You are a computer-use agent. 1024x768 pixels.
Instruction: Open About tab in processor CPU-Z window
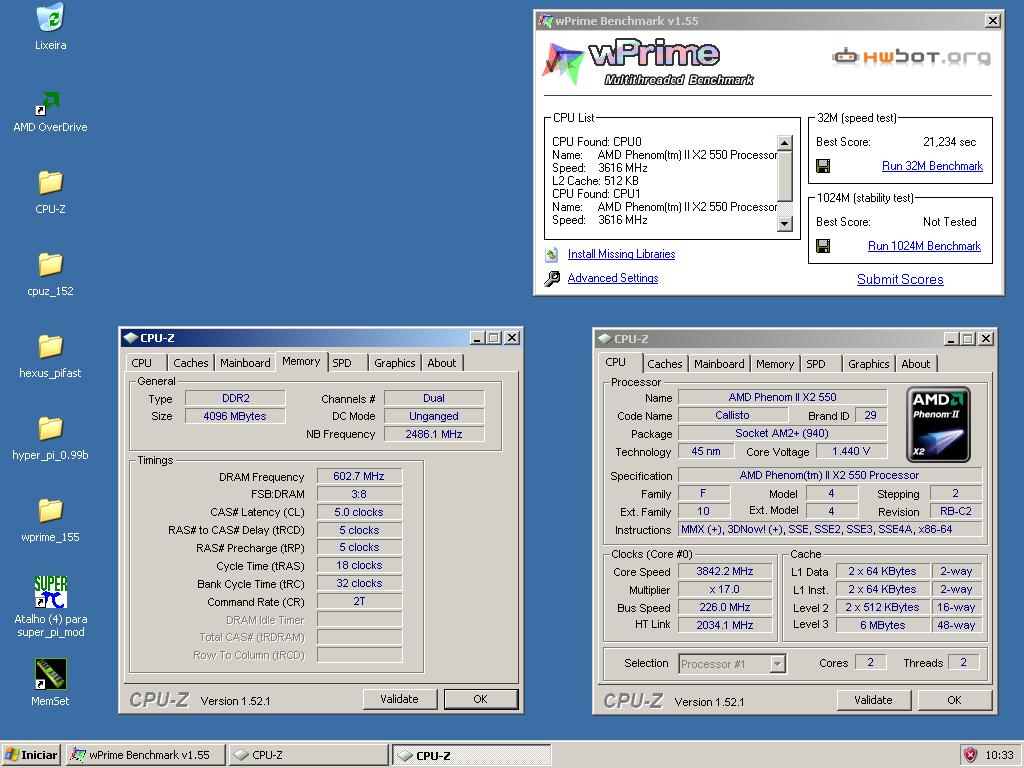click(x=916, y=364)
